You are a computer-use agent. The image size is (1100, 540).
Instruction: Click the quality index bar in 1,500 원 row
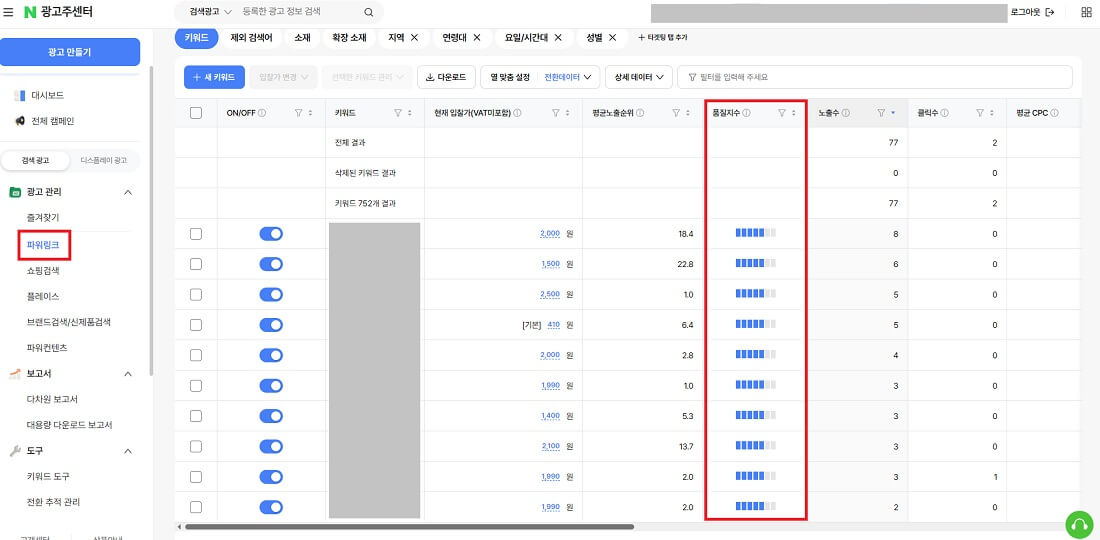pos(756,264)
